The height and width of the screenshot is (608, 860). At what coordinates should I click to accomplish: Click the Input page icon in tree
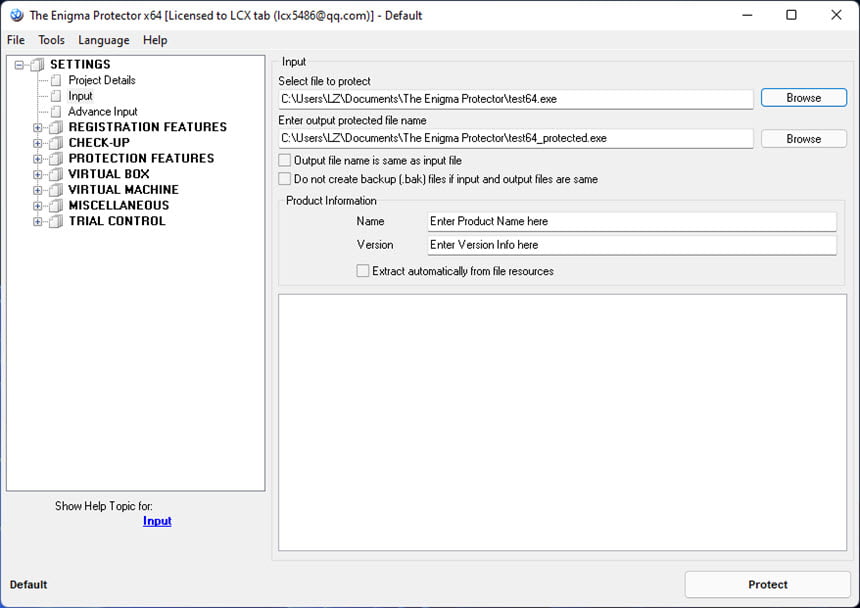(x=56, y=96)
